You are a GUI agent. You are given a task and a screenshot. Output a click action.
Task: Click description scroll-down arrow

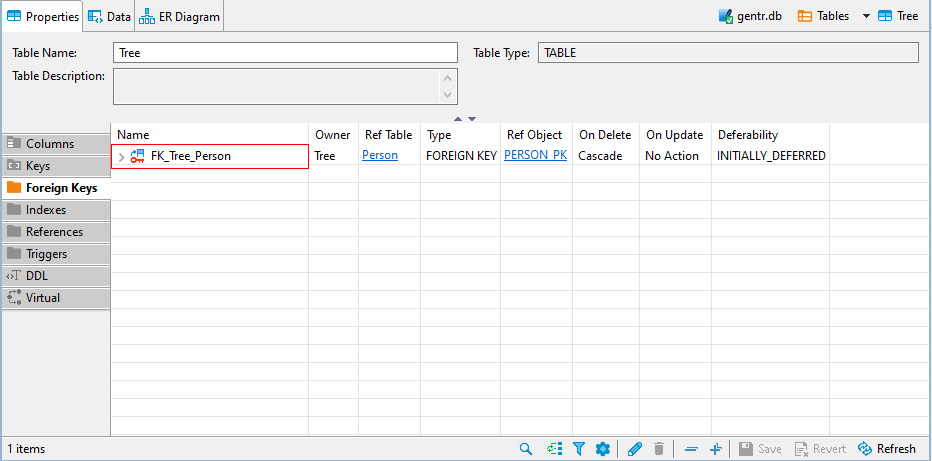tap(448, 94)
